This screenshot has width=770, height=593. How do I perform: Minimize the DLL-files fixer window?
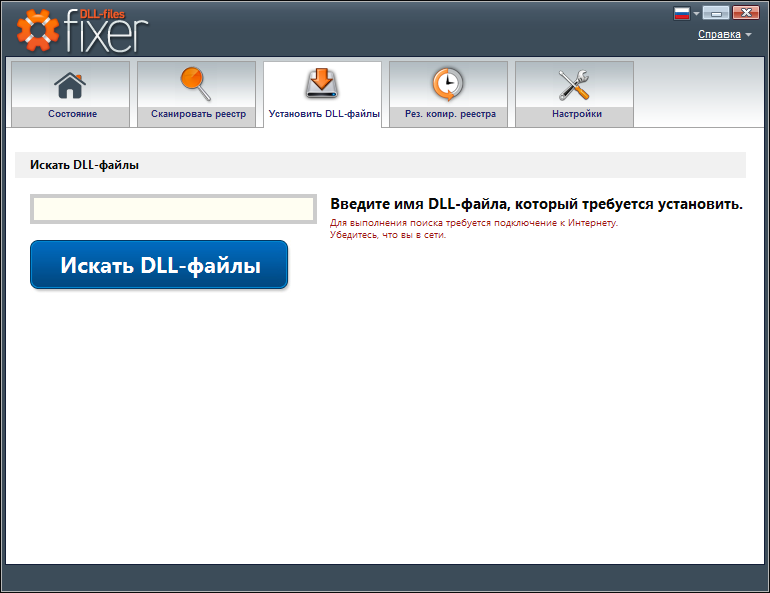[x=715, y=13]
